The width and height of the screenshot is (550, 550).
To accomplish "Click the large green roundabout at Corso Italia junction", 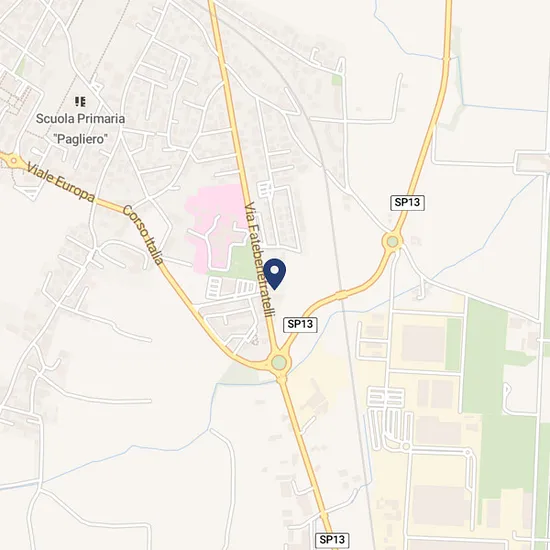I will 279,363.
